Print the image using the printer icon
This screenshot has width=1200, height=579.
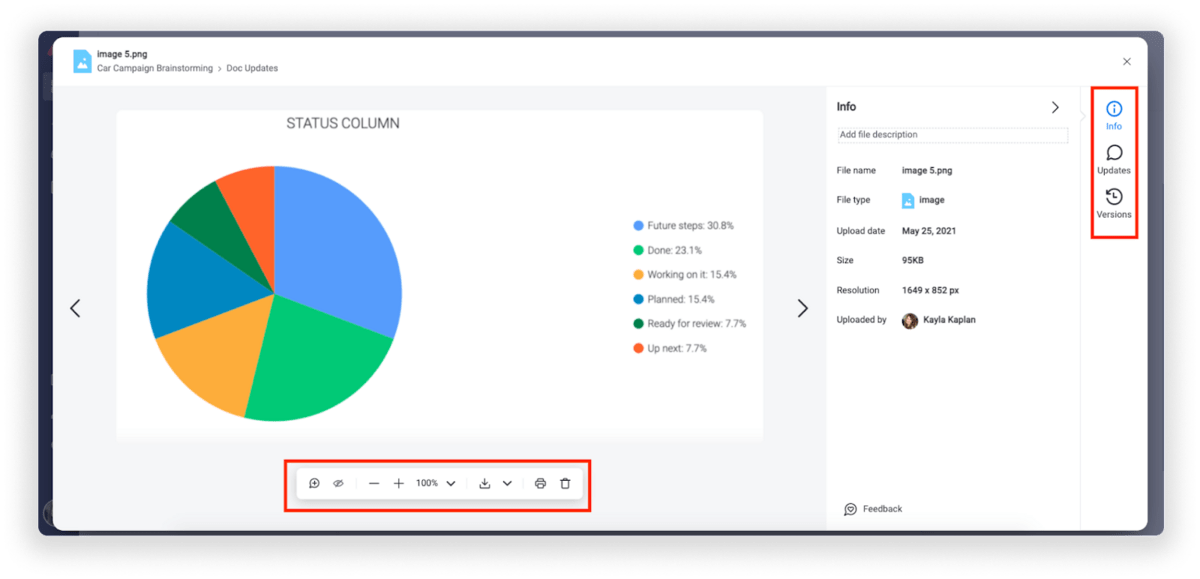540,484
